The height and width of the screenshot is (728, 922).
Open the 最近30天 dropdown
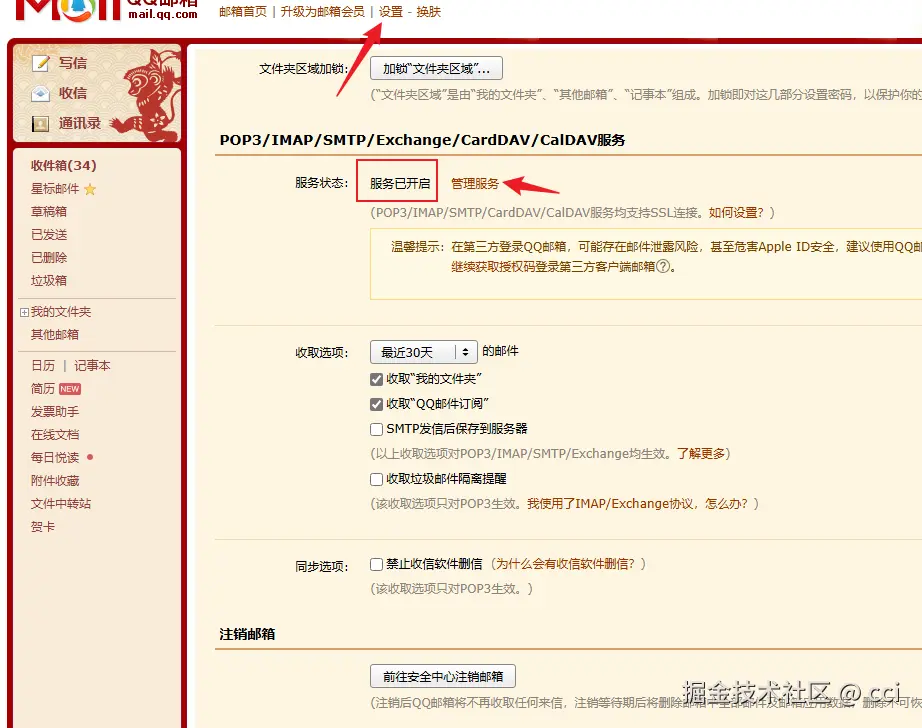pyautogui.click(x=423, y=352)
